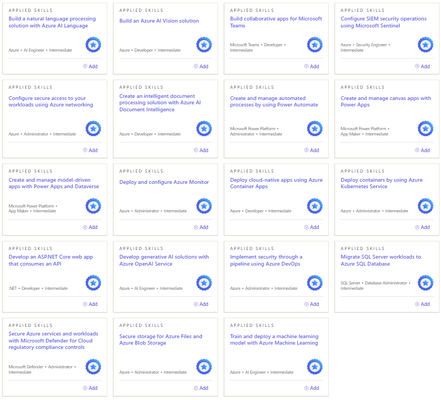This screenshot has height=400, width=441.
Task: Add the Microsoft Sentinel SIEM skill
Action: (422, 66)
